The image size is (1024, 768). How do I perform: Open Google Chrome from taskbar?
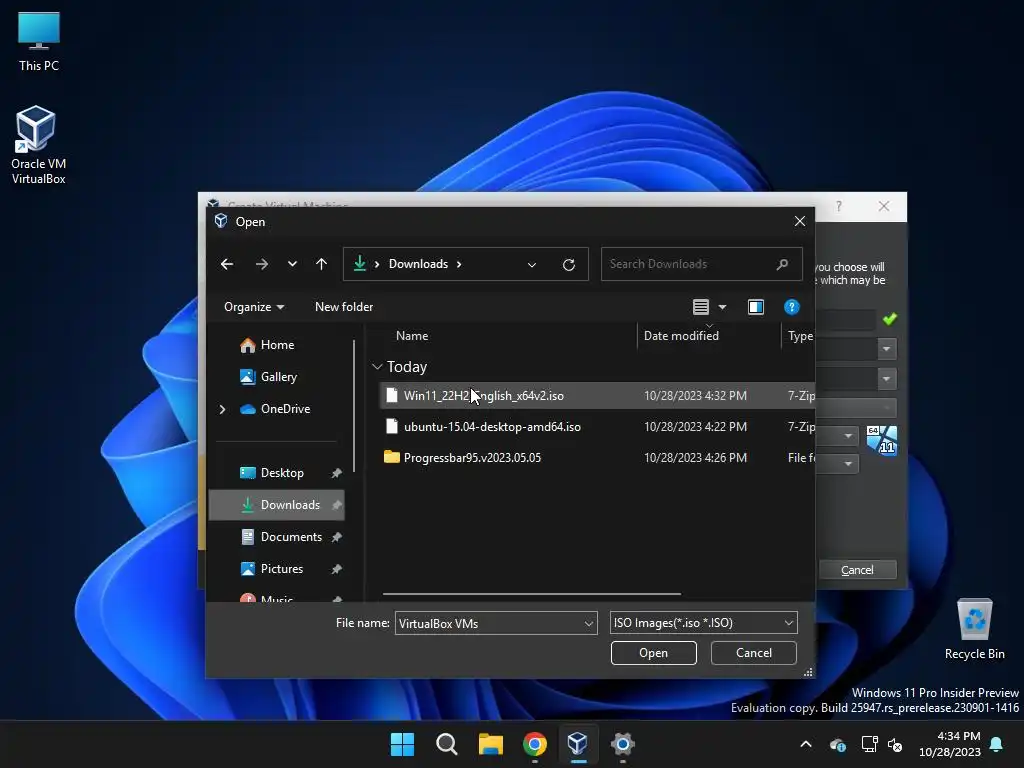click(535, 744)
